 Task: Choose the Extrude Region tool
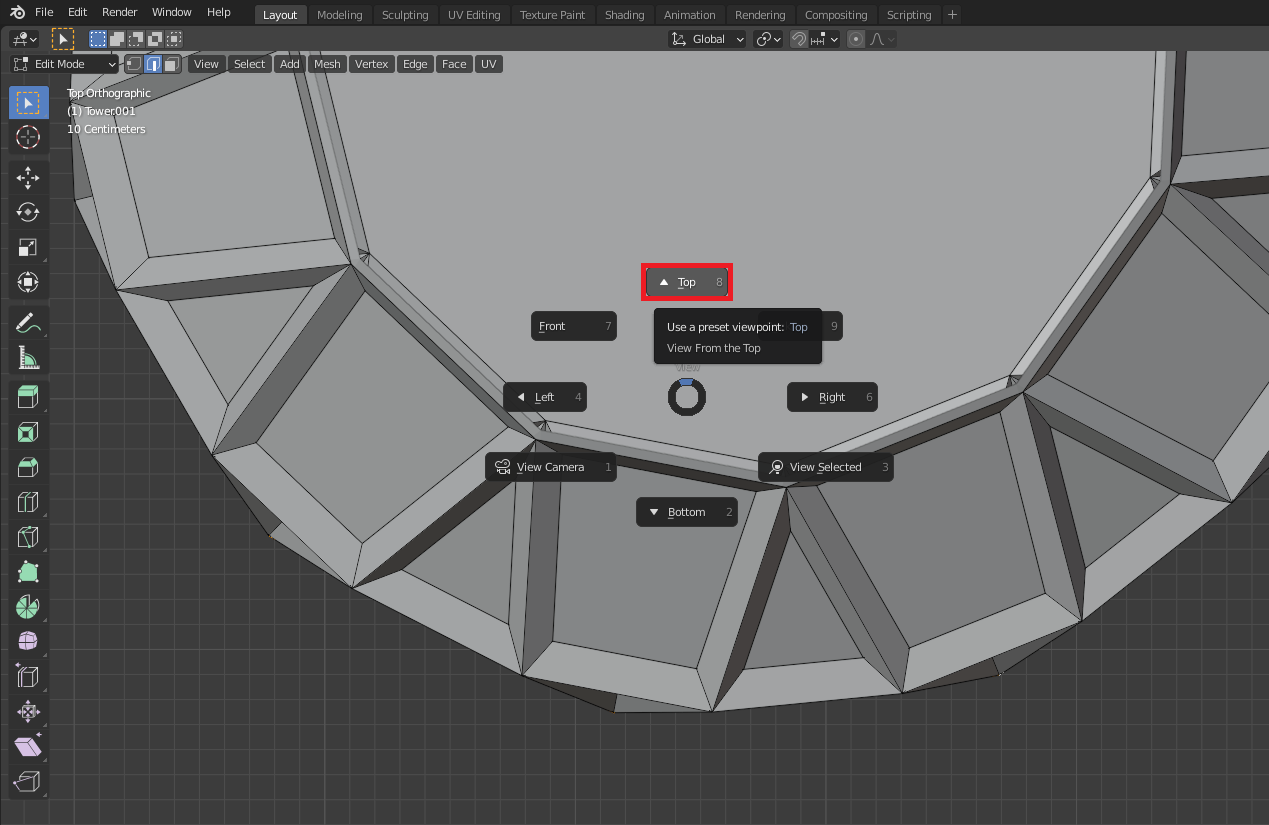[28, 397]
